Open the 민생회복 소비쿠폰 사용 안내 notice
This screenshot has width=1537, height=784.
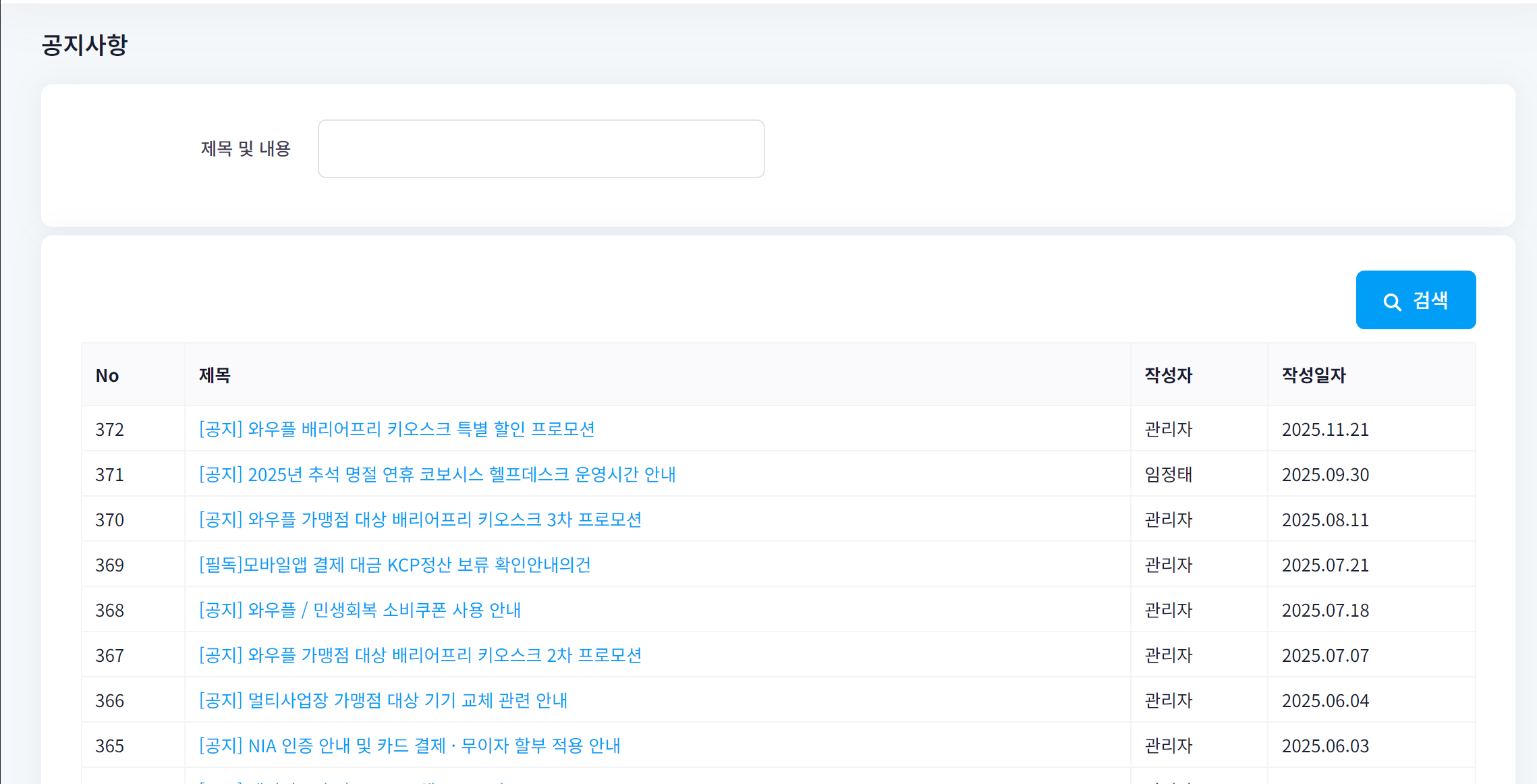pyautogui.click(x=359, y=610)
